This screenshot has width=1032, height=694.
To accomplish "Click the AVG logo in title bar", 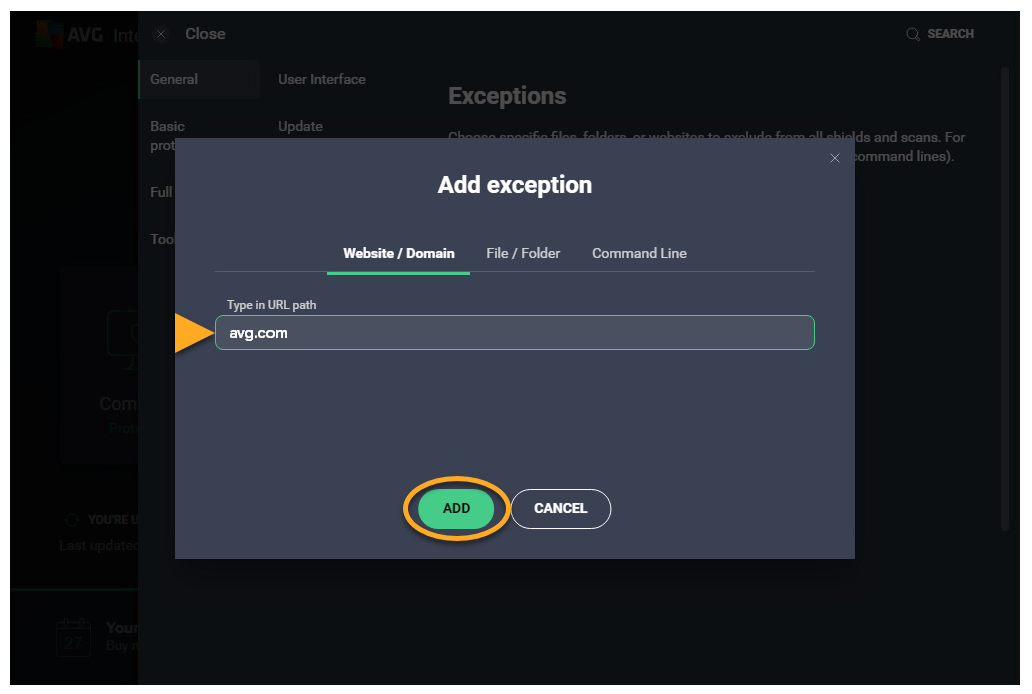I will click(49, 34).
